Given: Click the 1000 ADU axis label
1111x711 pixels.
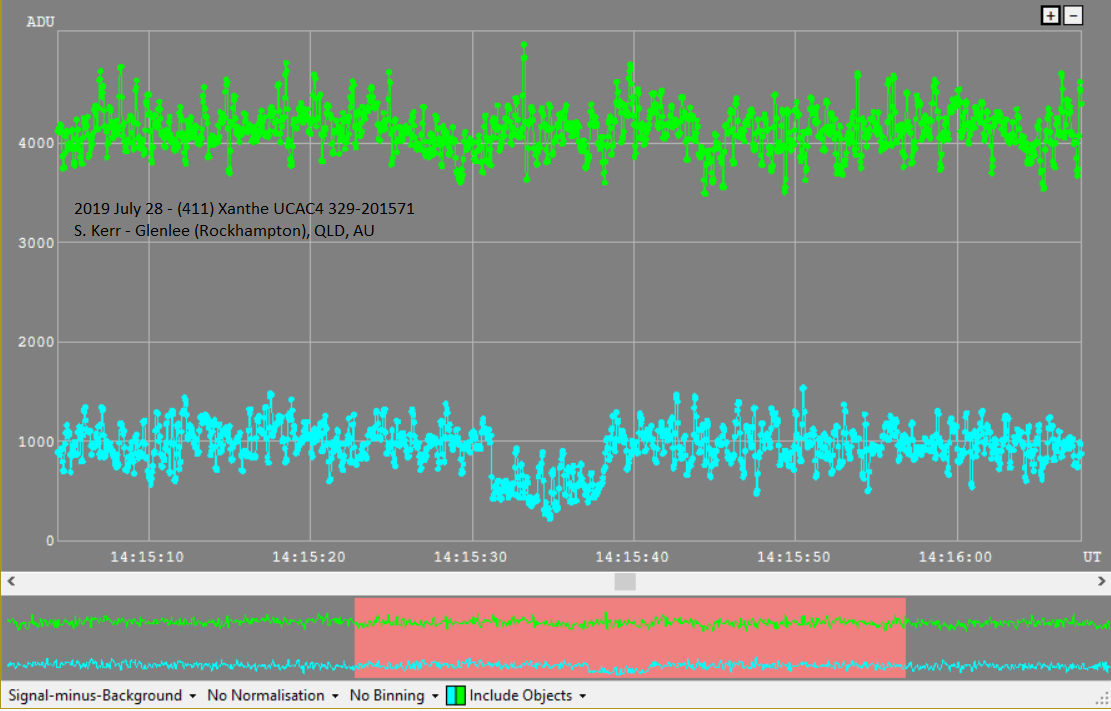Looking at the screenshot, I should (x=36, y=442).
